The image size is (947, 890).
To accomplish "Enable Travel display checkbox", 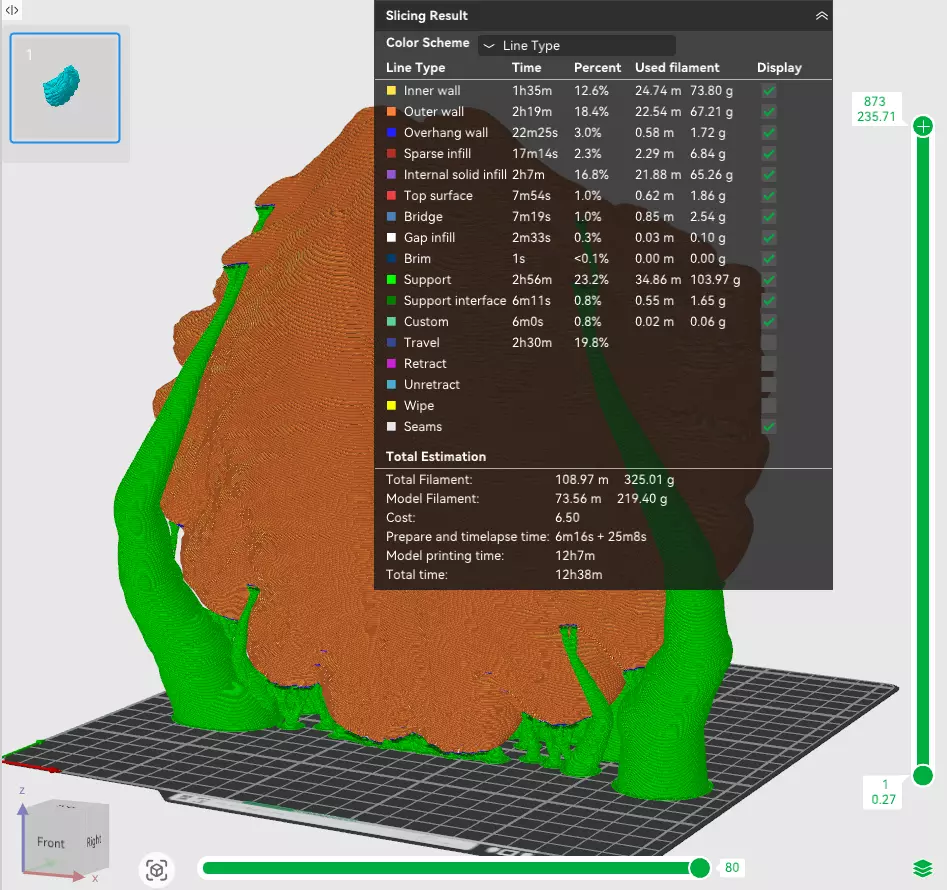I will [x=769, y=343].
